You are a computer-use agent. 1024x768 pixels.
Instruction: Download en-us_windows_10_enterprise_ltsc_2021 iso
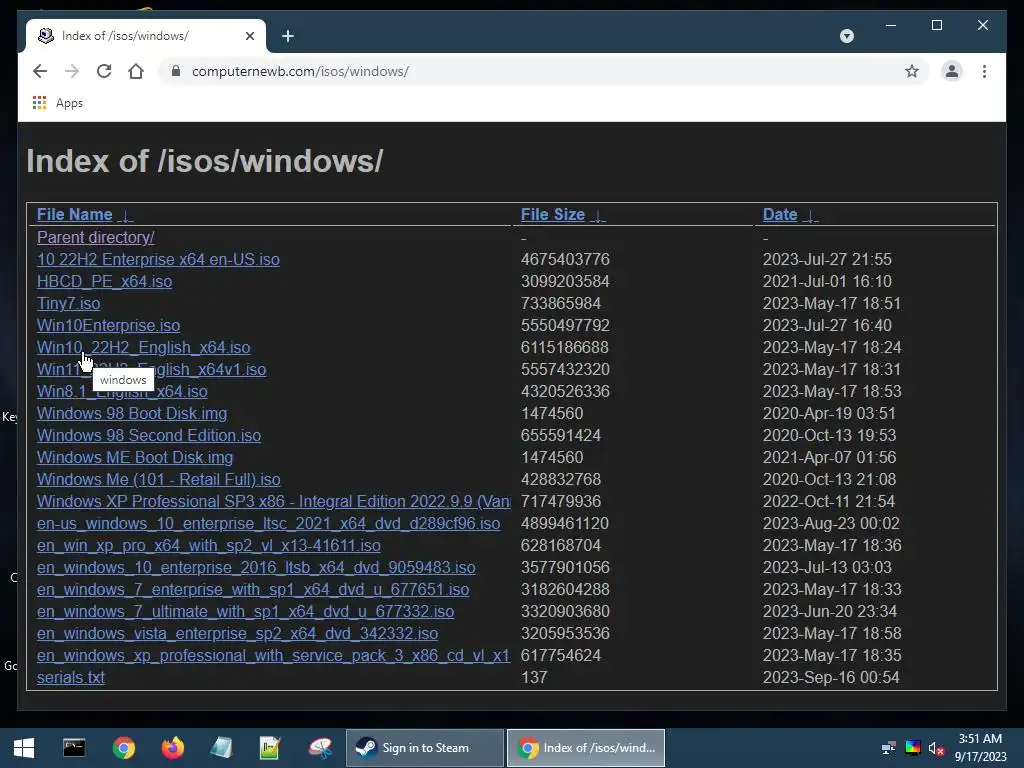coord(268,523)
